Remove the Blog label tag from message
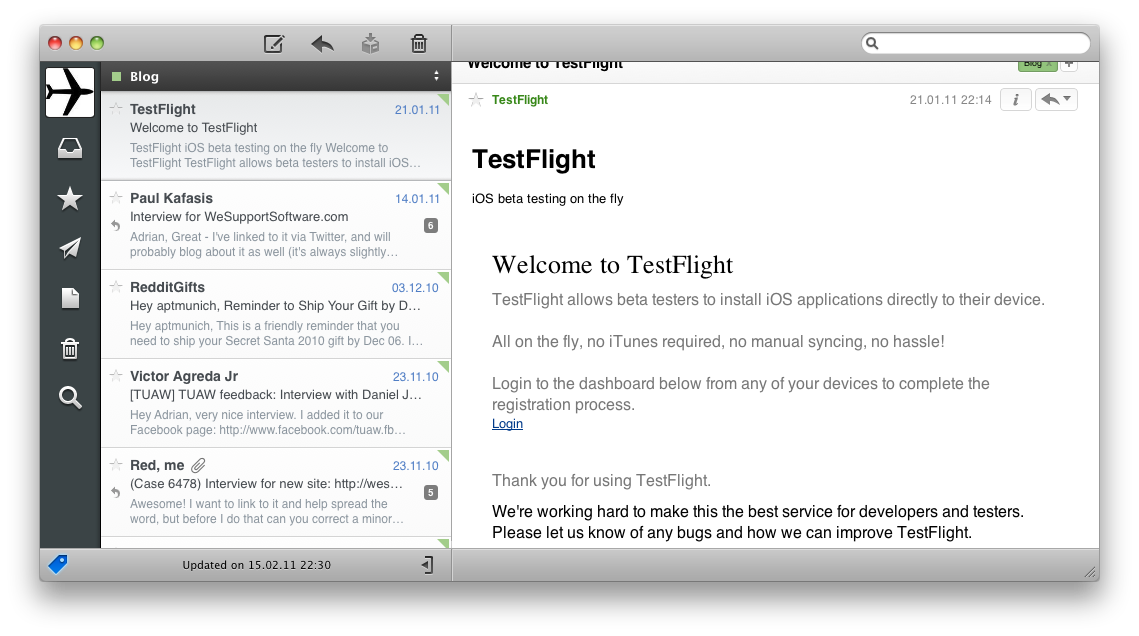Screen dimensions: 1139x636 pyautogui.click(x=1048, y=65)
